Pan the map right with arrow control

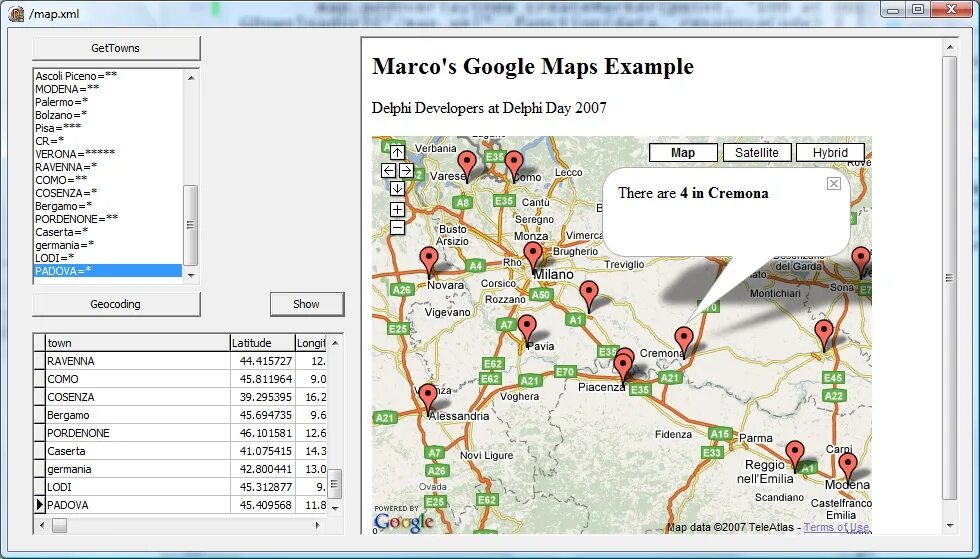tap(406, 170)
